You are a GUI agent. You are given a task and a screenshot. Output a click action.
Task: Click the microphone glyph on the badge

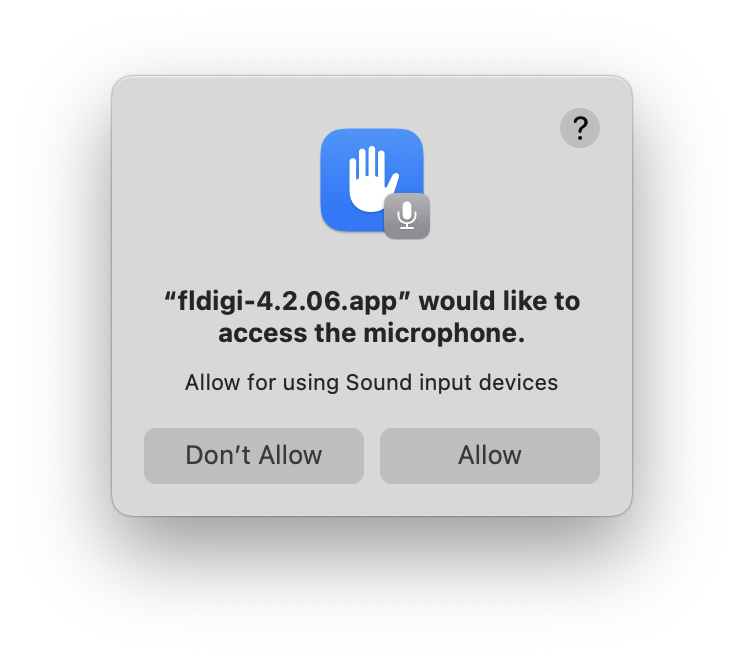407,216
